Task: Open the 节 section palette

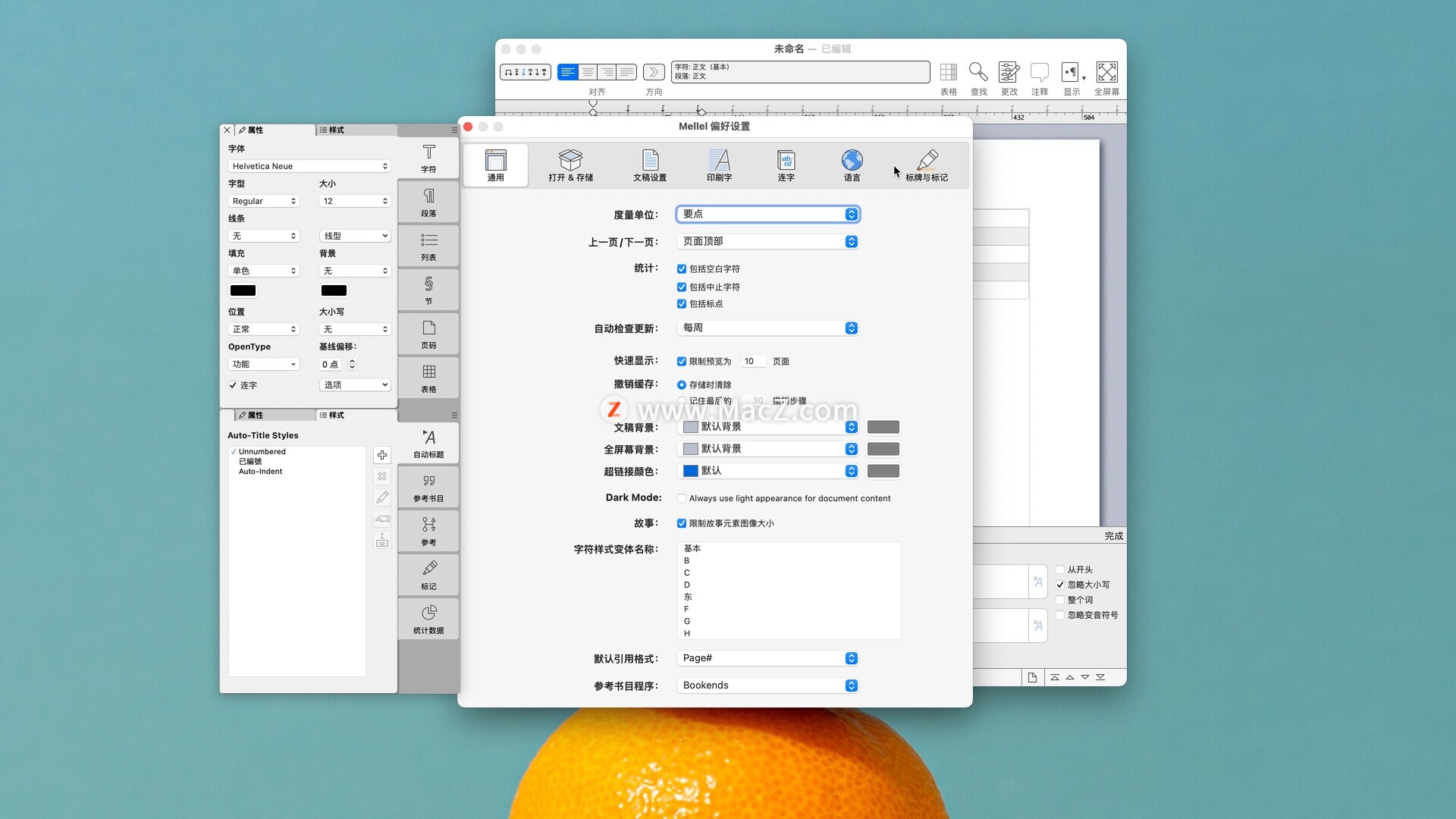Action: 428,290
